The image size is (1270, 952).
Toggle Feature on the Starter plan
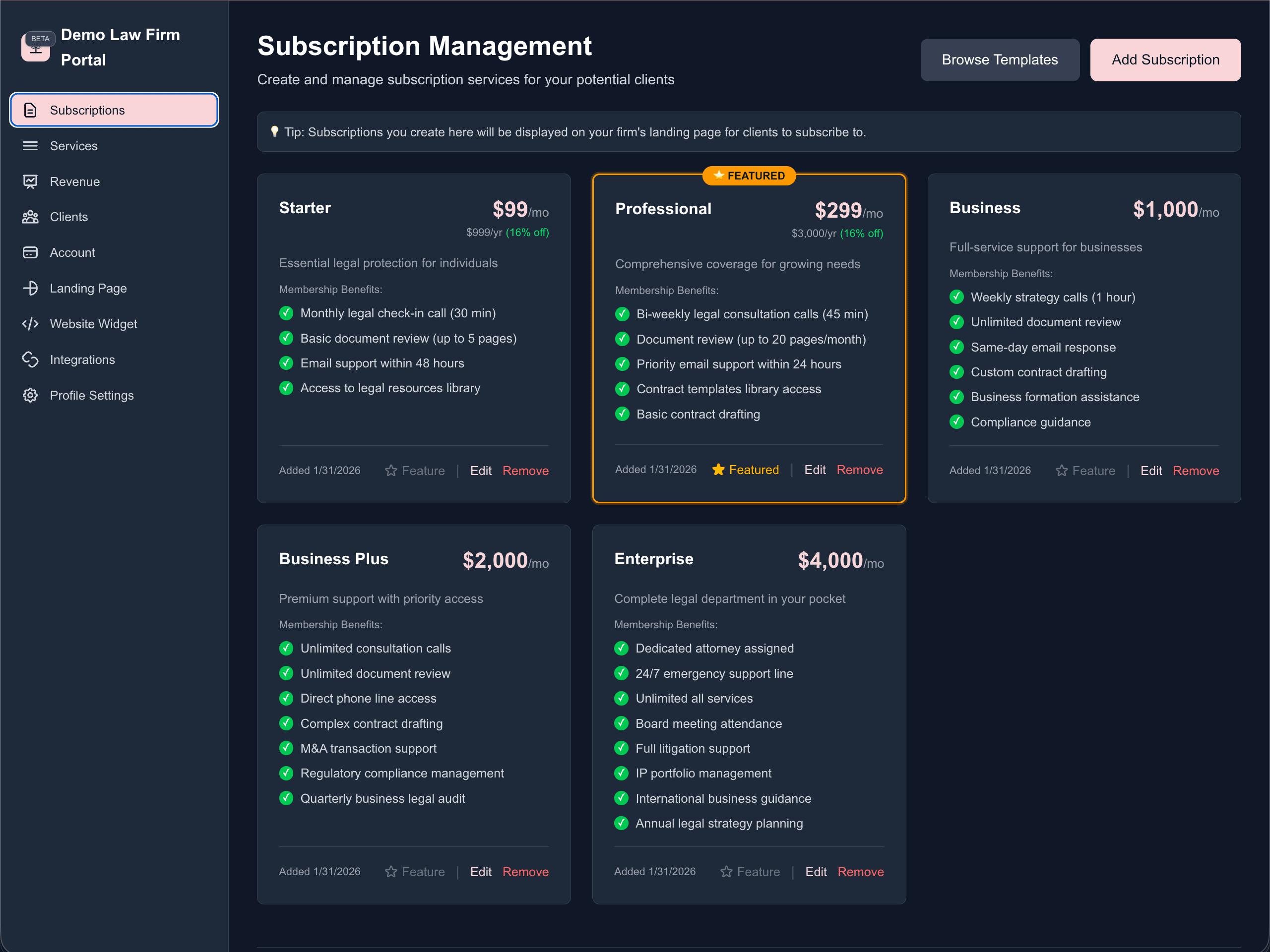(x=415, y=471)
